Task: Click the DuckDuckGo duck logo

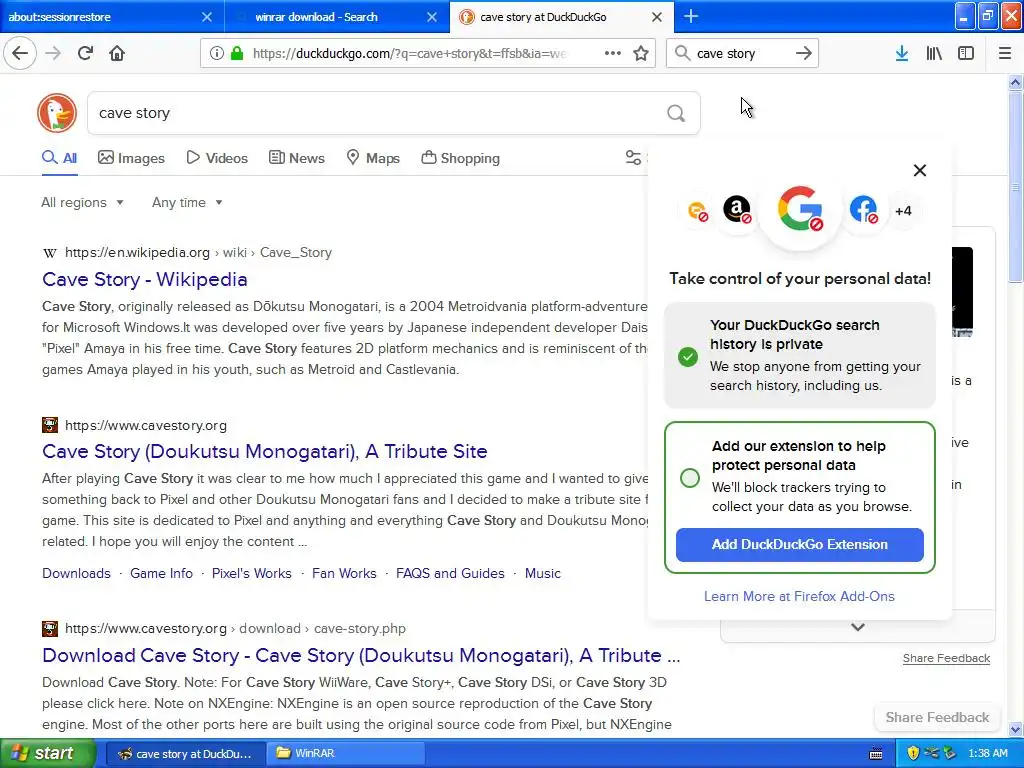Action: click(x=57, y=113)
